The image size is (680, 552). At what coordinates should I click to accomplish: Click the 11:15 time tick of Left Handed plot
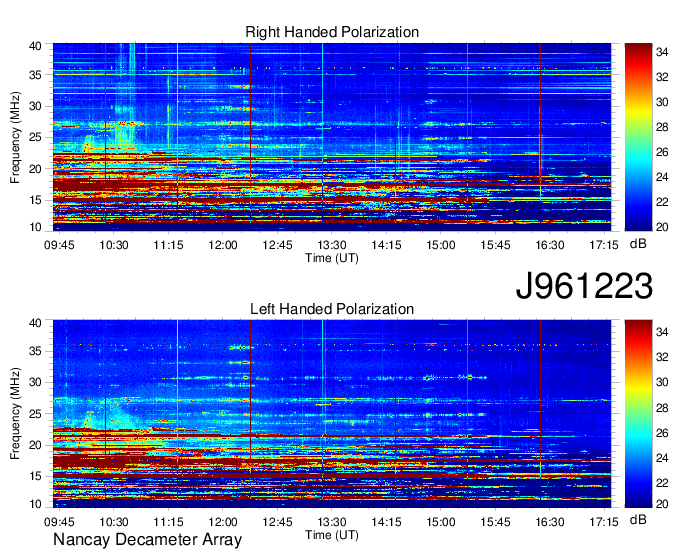click(168, 522)
